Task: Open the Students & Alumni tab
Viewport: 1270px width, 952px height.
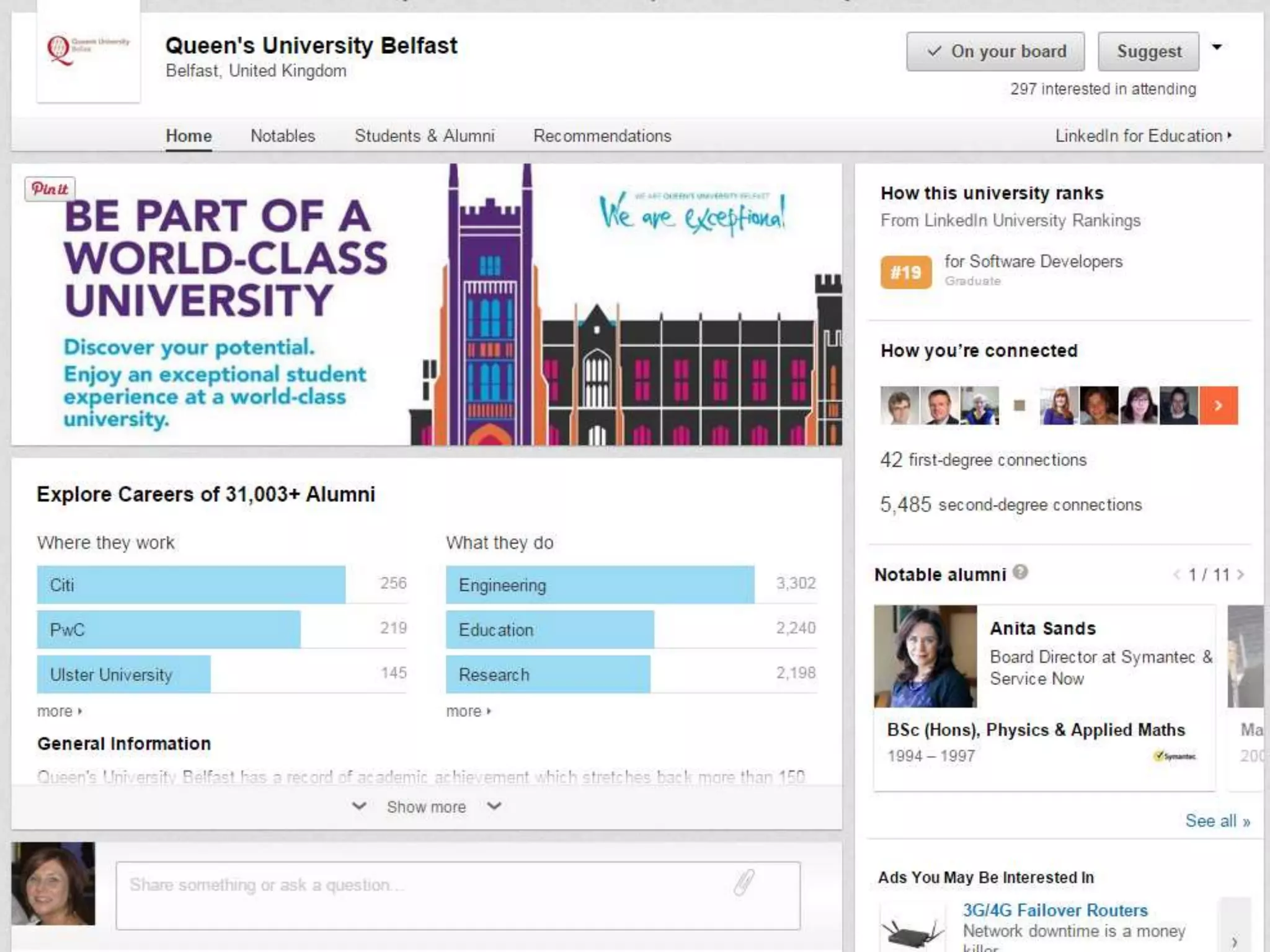Action: click(x=424, y=136)
